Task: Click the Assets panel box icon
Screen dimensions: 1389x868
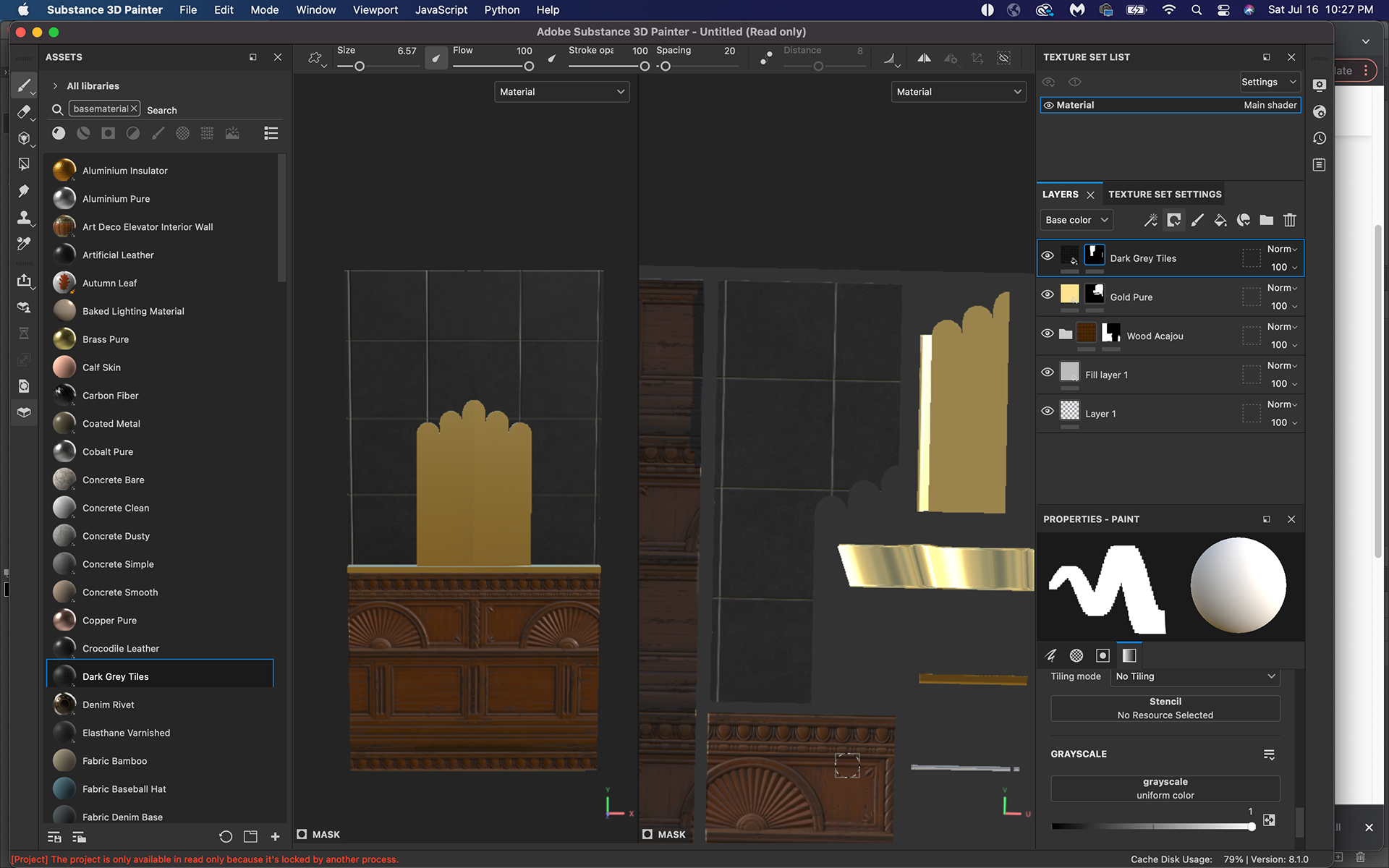Action: coord(24,412)
